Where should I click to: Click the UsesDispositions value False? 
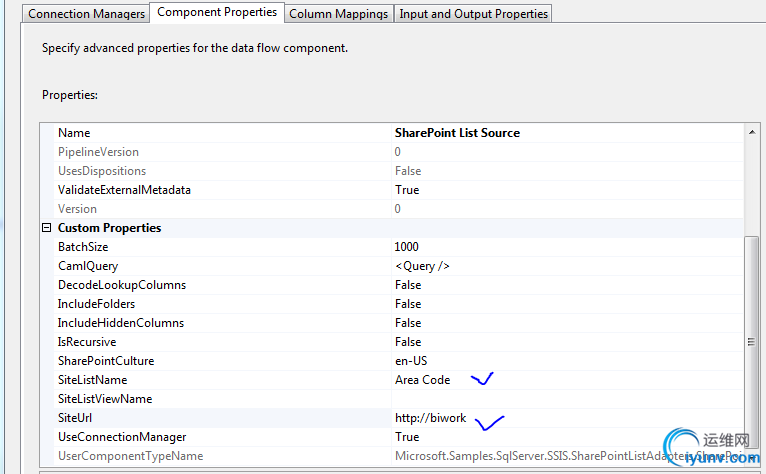pos(408,171)
